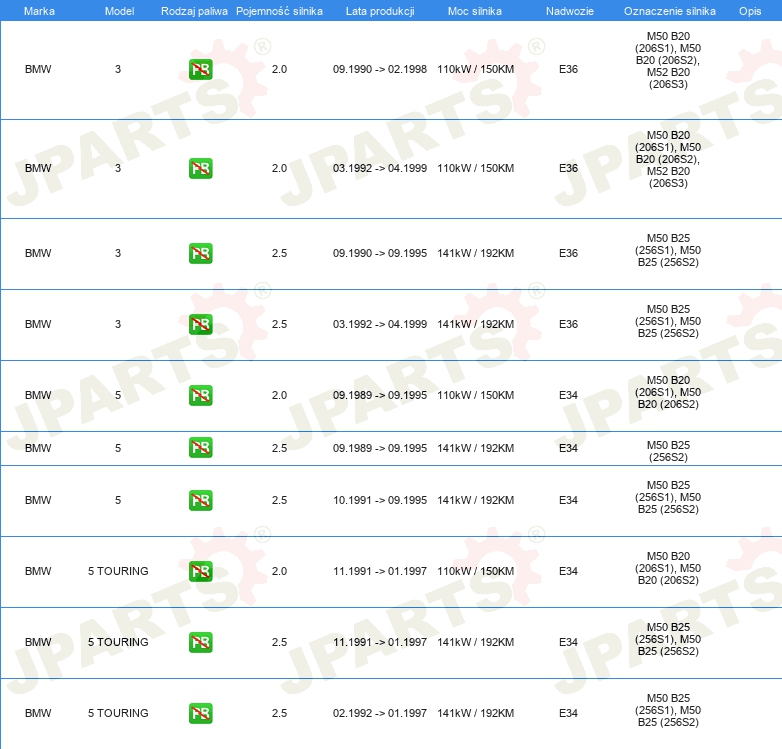The height and width of the screenshot is (749, 782).
Task: Click date 09.1989 -> 09.1995 in the 2.5 row
Action: (x=380, y=448)
